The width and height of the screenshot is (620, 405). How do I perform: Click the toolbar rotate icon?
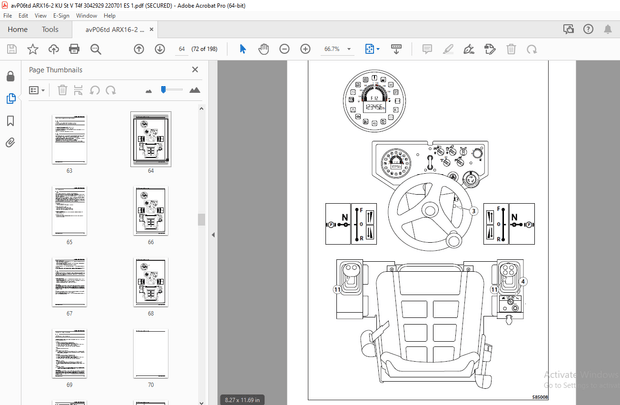coord(532,49)
